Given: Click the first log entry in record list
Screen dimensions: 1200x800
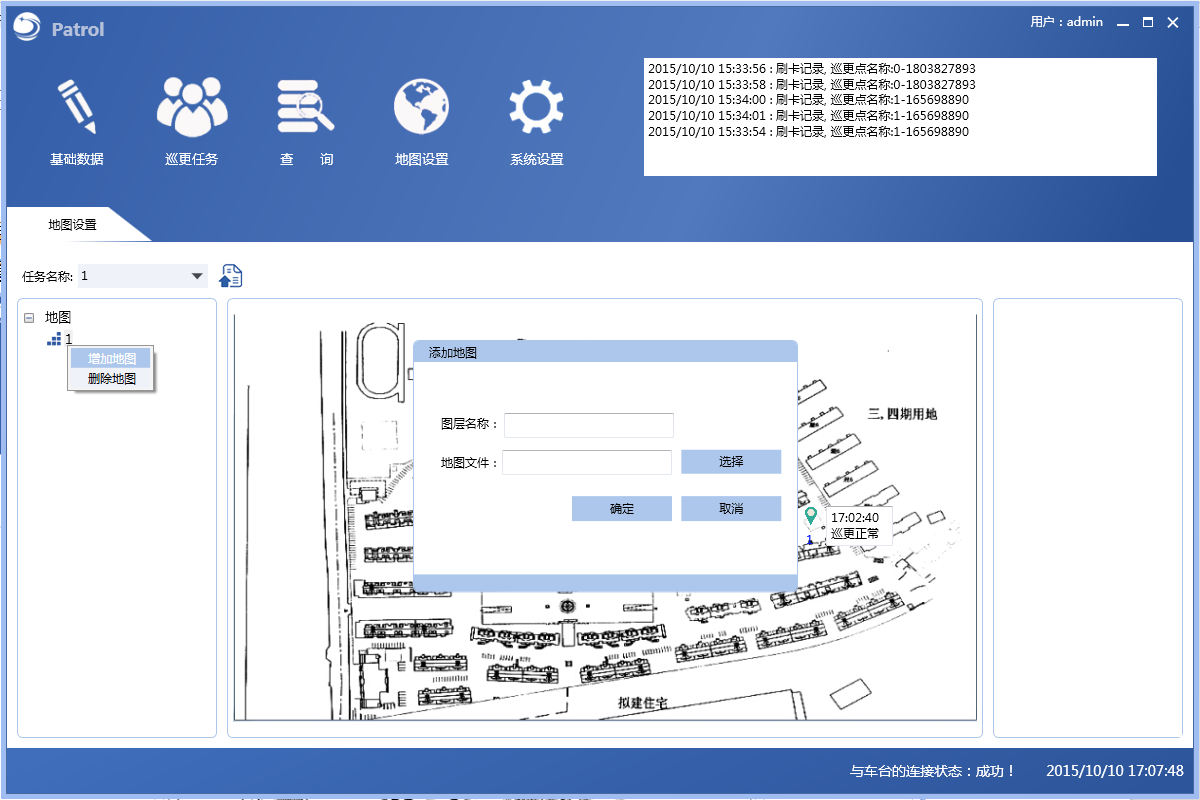Looking at the screenshot, I should coord(811,69).
